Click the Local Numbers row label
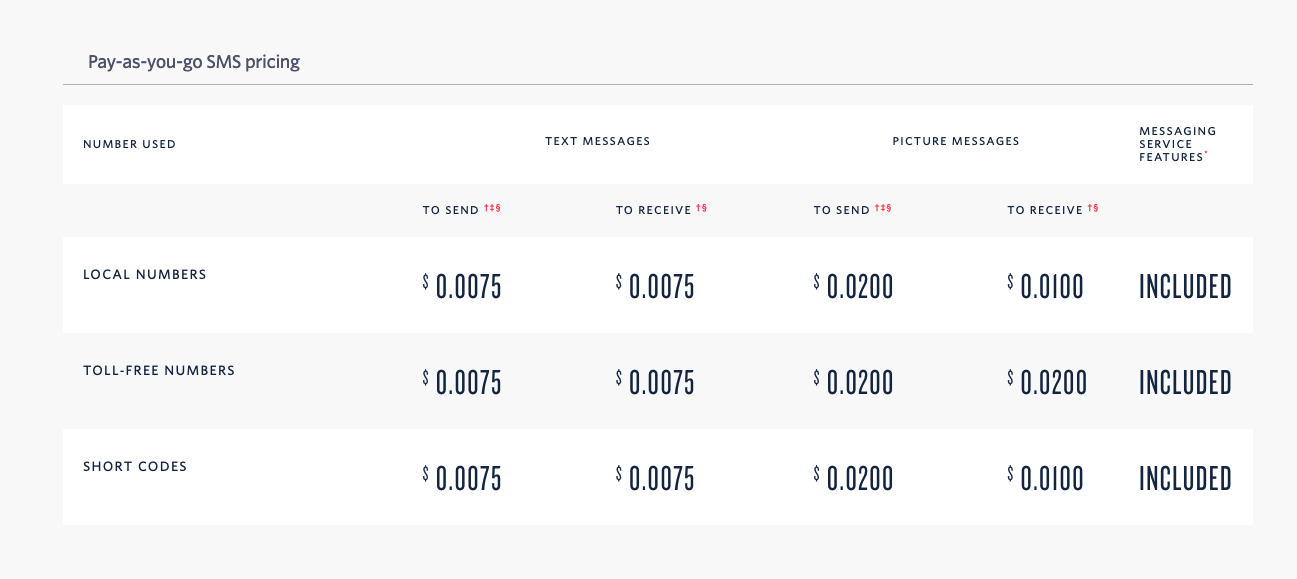Screen dimensions: 1297x579 tap(145, 274)
